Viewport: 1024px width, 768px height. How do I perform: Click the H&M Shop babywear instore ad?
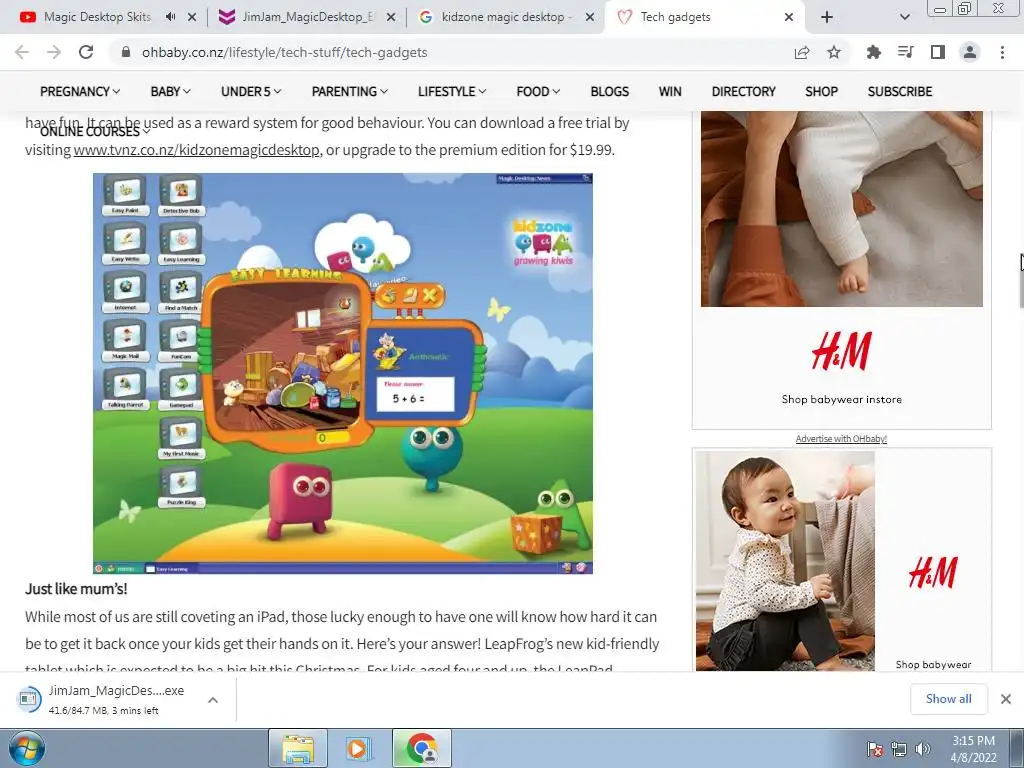pyautogui.click(x=842, y=270)
